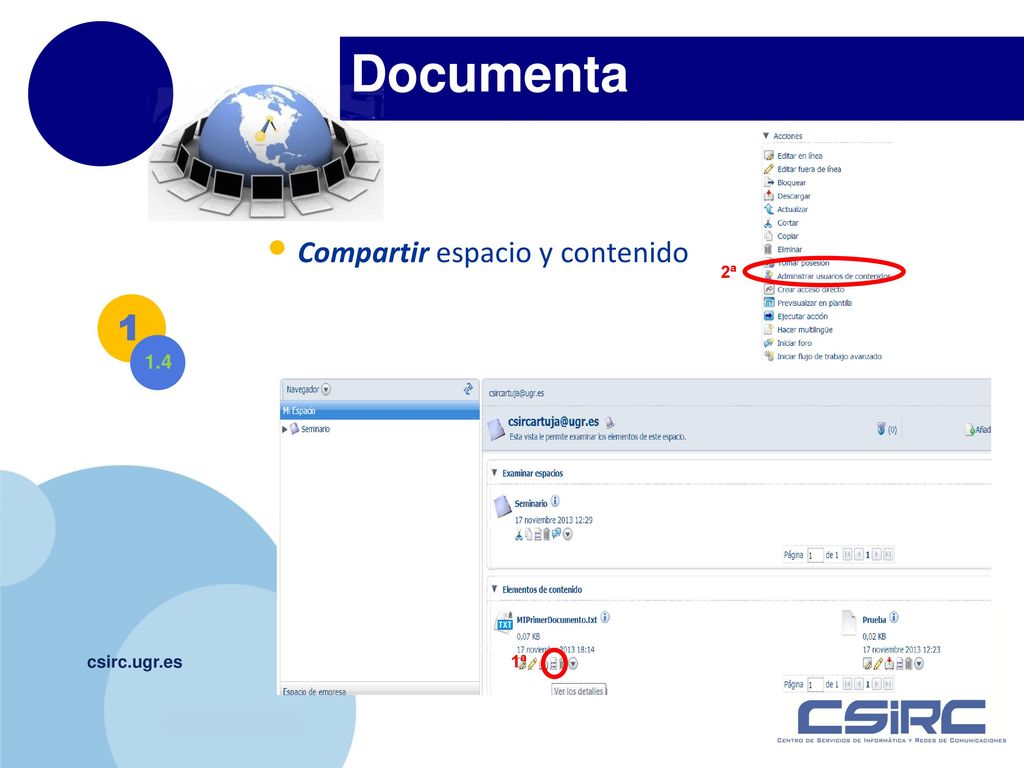Choose Administrar usuarios de contenidos action

(x=833, y=276)
